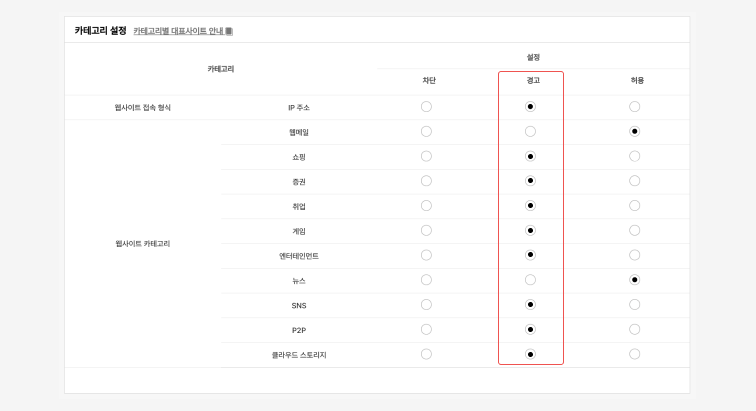Click the 증권 row label
The width and height of the screenshot is (756, 411).
(299, 182)
